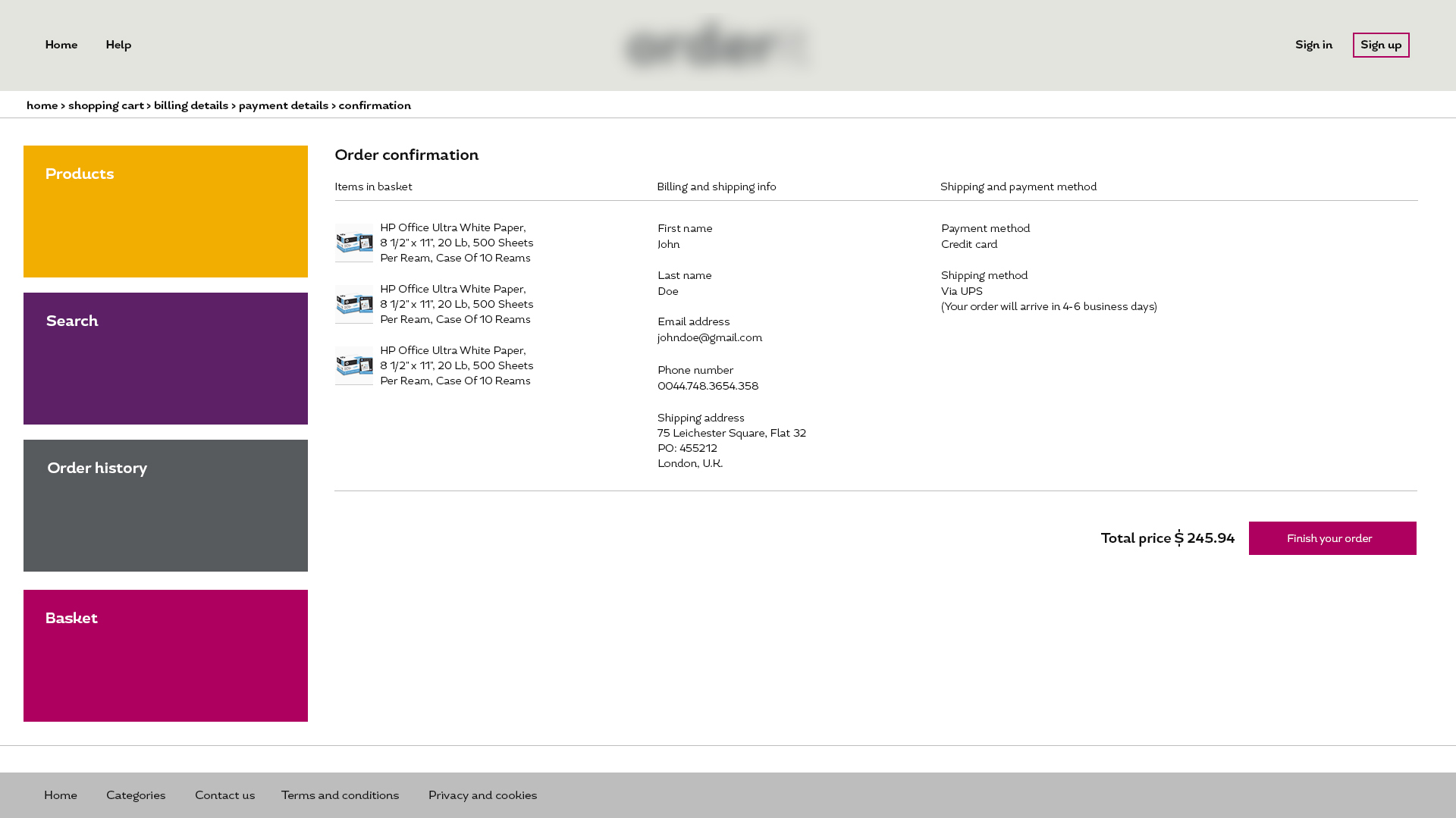Screen dimensions: 1456x818
Task: Open Privacy and cookies footer link
Action: tap(482, 795)
